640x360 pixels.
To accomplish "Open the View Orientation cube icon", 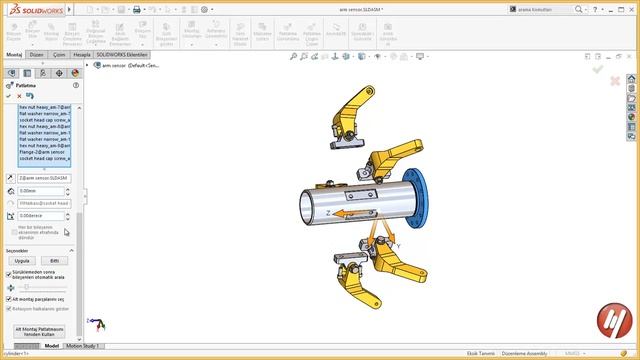I will tap(346, 56).
